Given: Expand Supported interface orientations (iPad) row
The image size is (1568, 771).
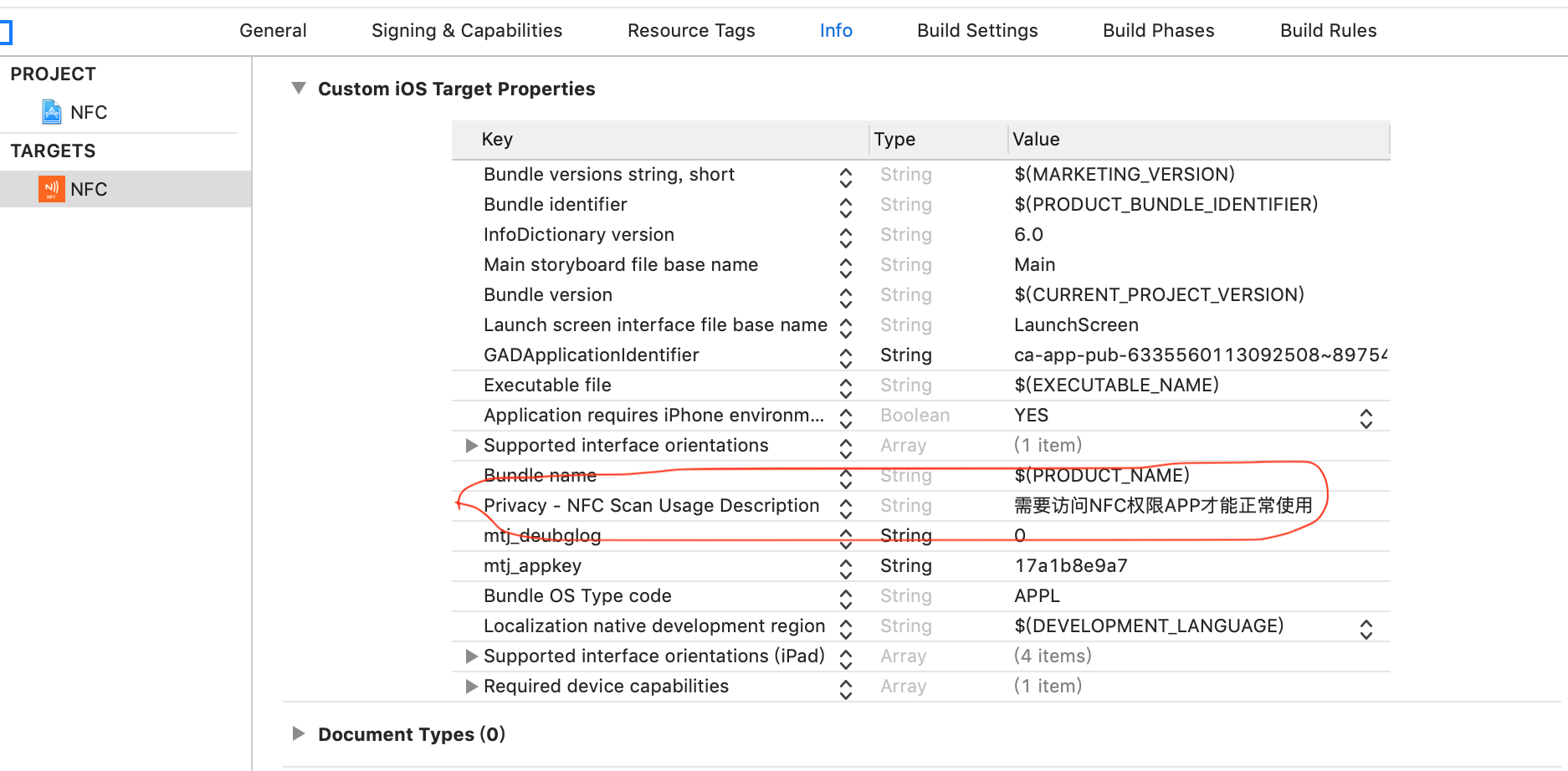Looking at the screenshot, I should (472, 656).
